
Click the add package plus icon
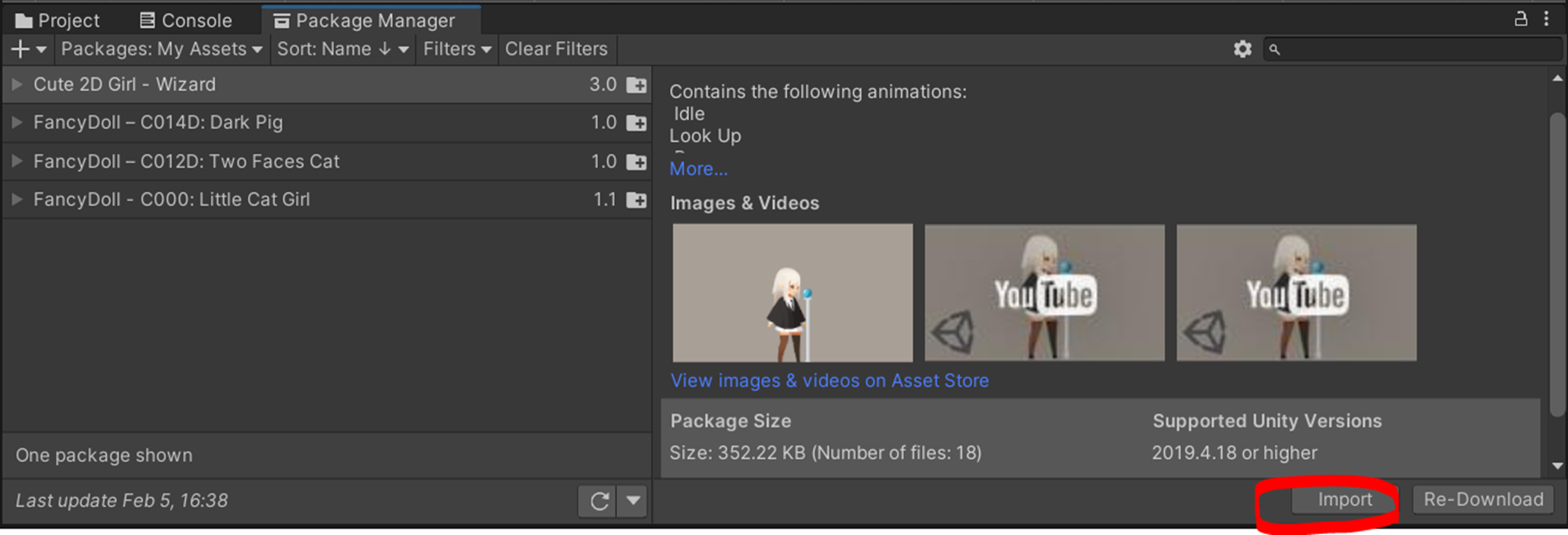[20, 49]
